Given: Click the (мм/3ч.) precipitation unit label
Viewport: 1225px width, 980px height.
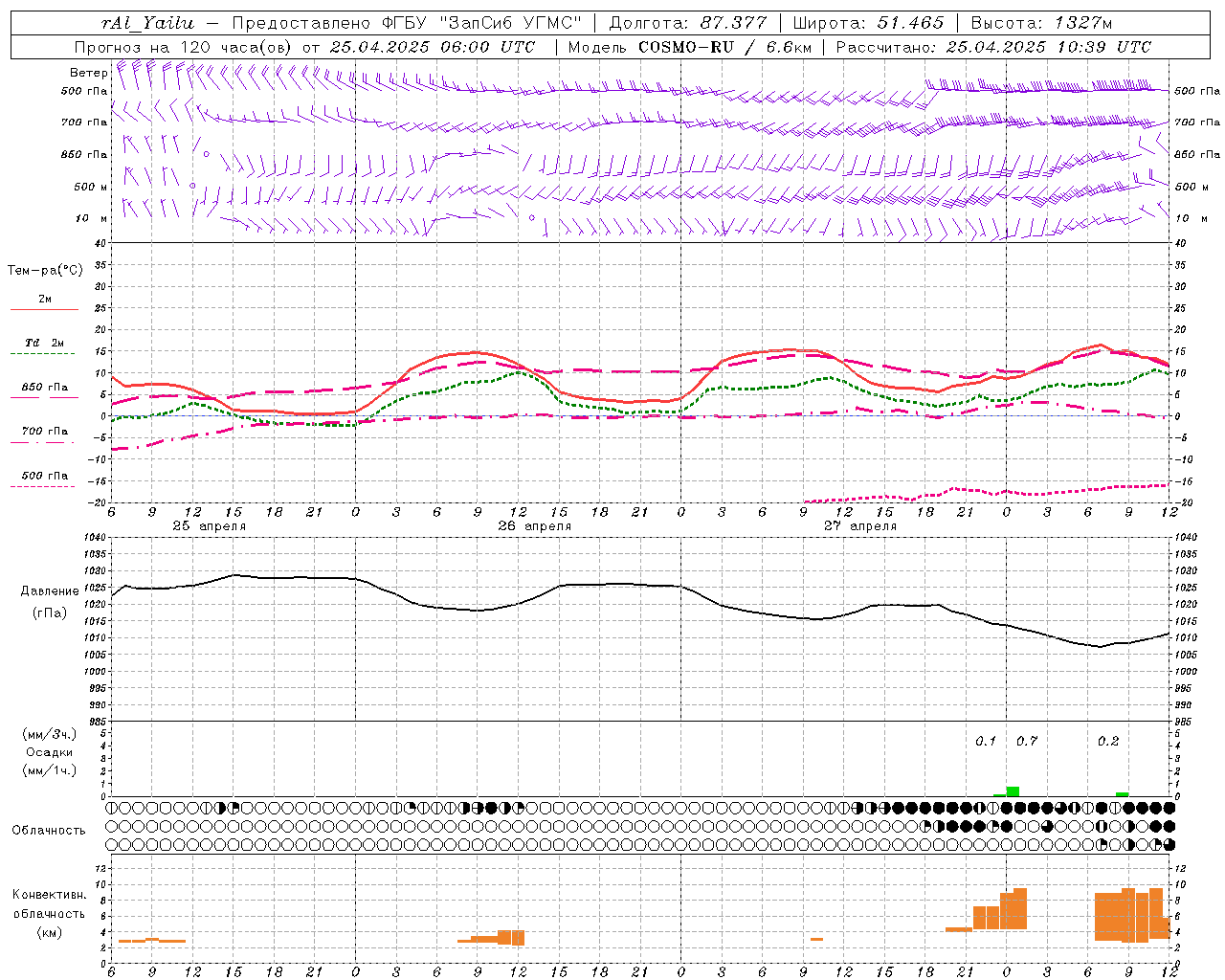Looking at the screenshot, I should (49, 734).
